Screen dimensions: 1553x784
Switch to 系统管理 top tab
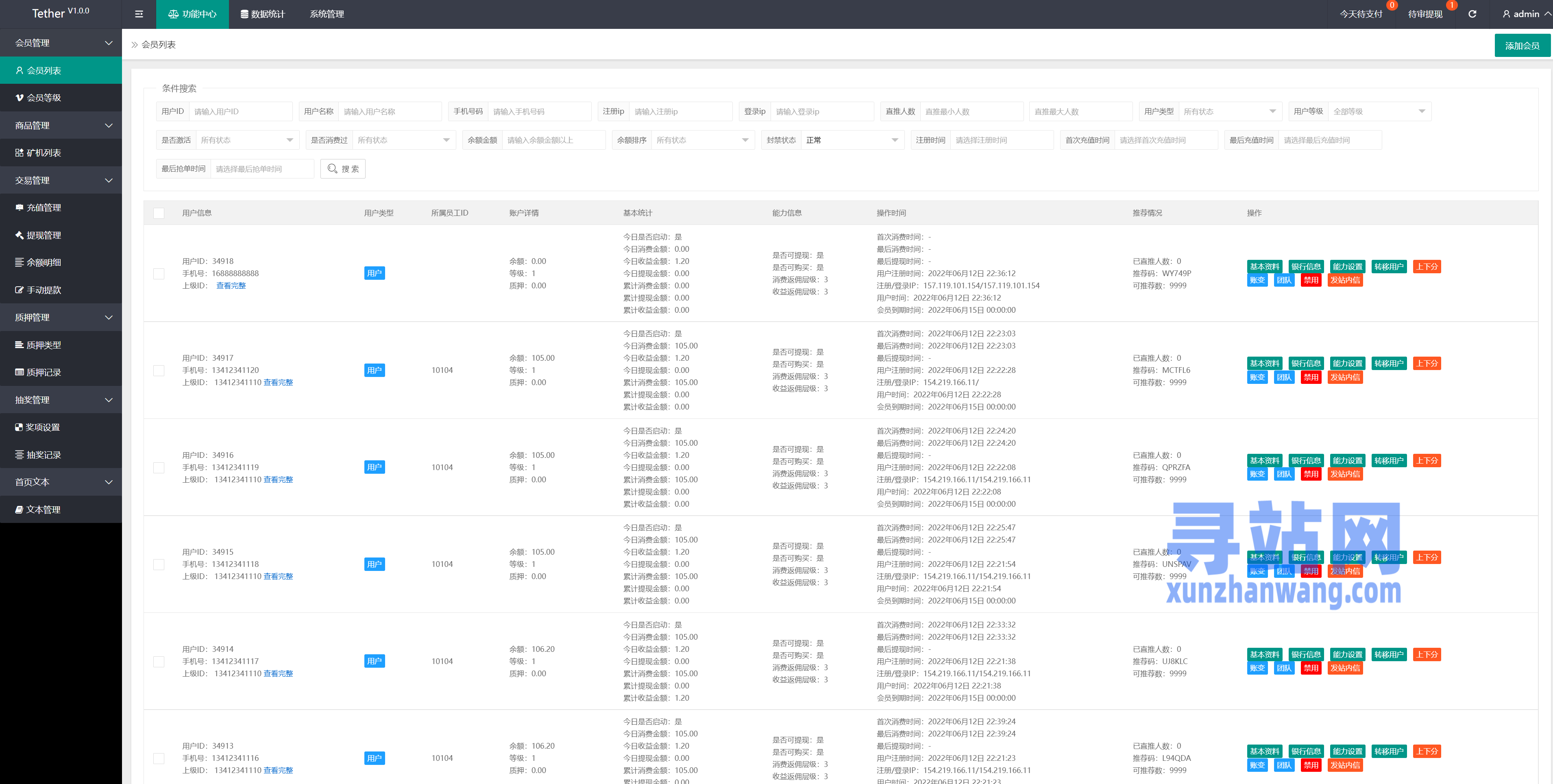327,14
